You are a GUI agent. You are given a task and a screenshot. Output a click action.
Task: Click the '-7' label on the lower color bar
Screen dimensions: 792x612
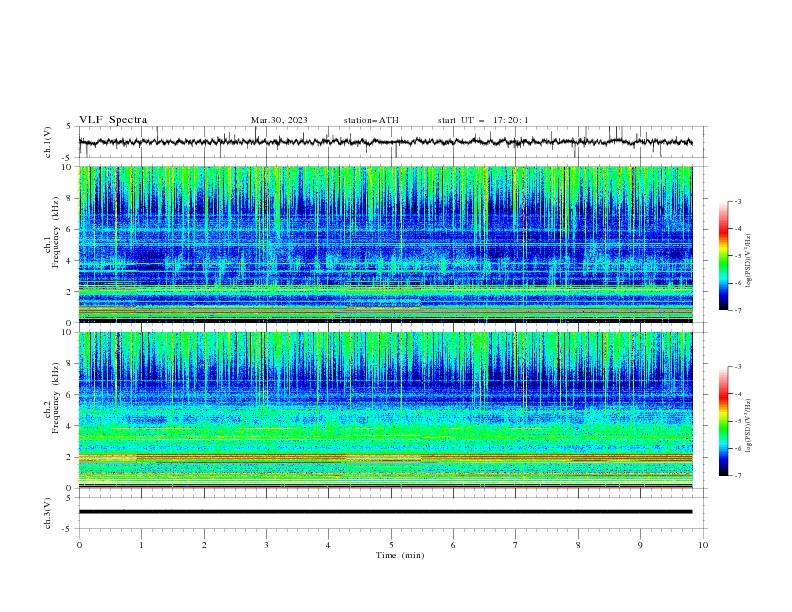pyautogui.click(x=737, y=476)
